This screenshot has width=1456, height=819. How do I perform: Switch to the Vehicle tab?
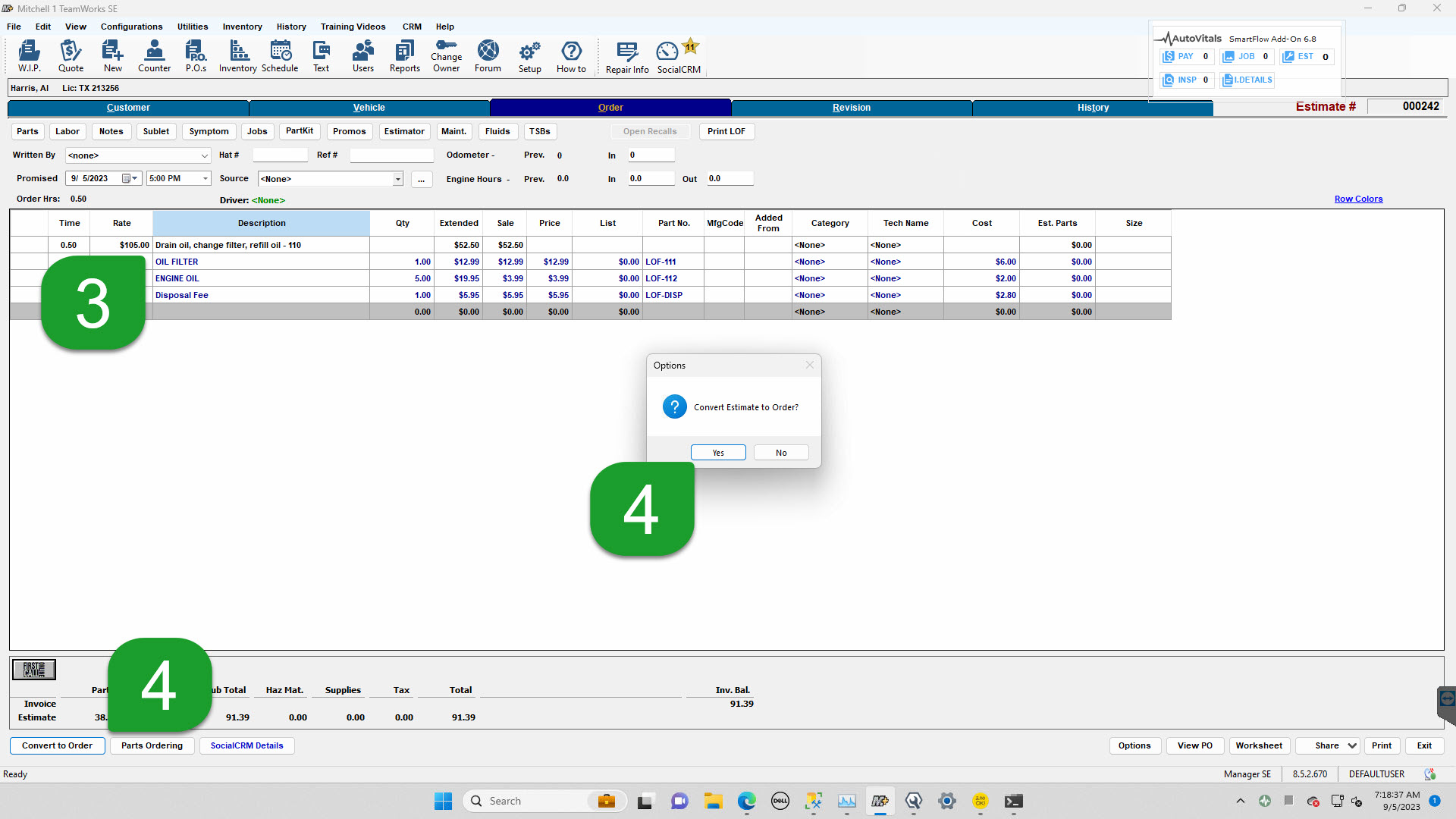[x=369, y=108]
